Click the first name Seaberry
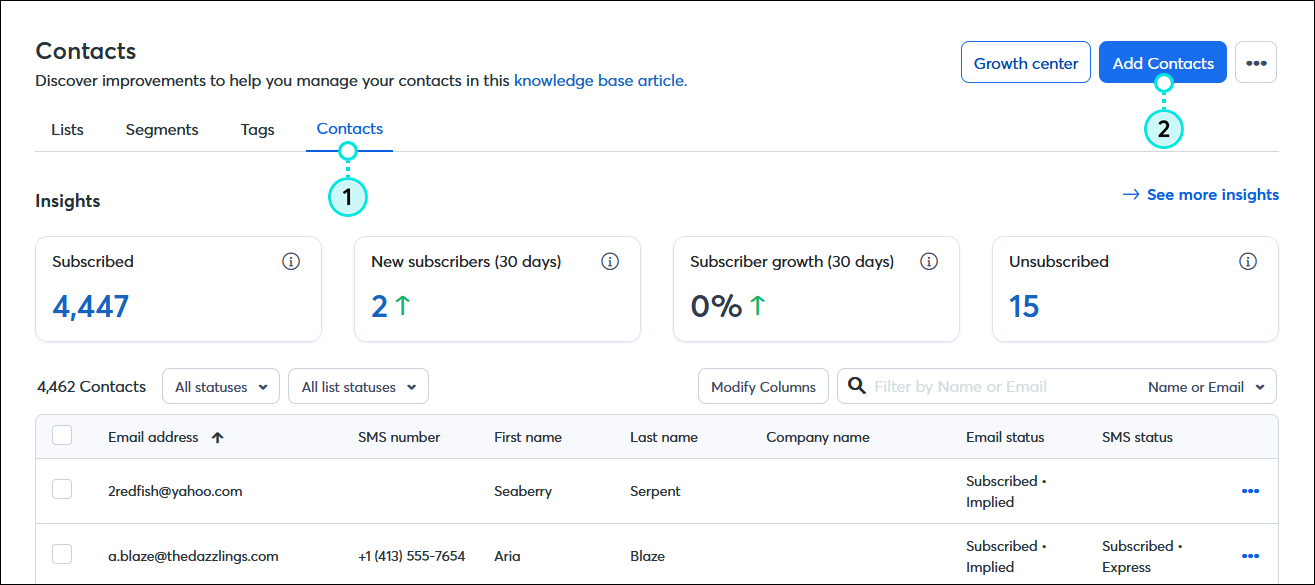1315x585 pixels. tap(523, 491)
